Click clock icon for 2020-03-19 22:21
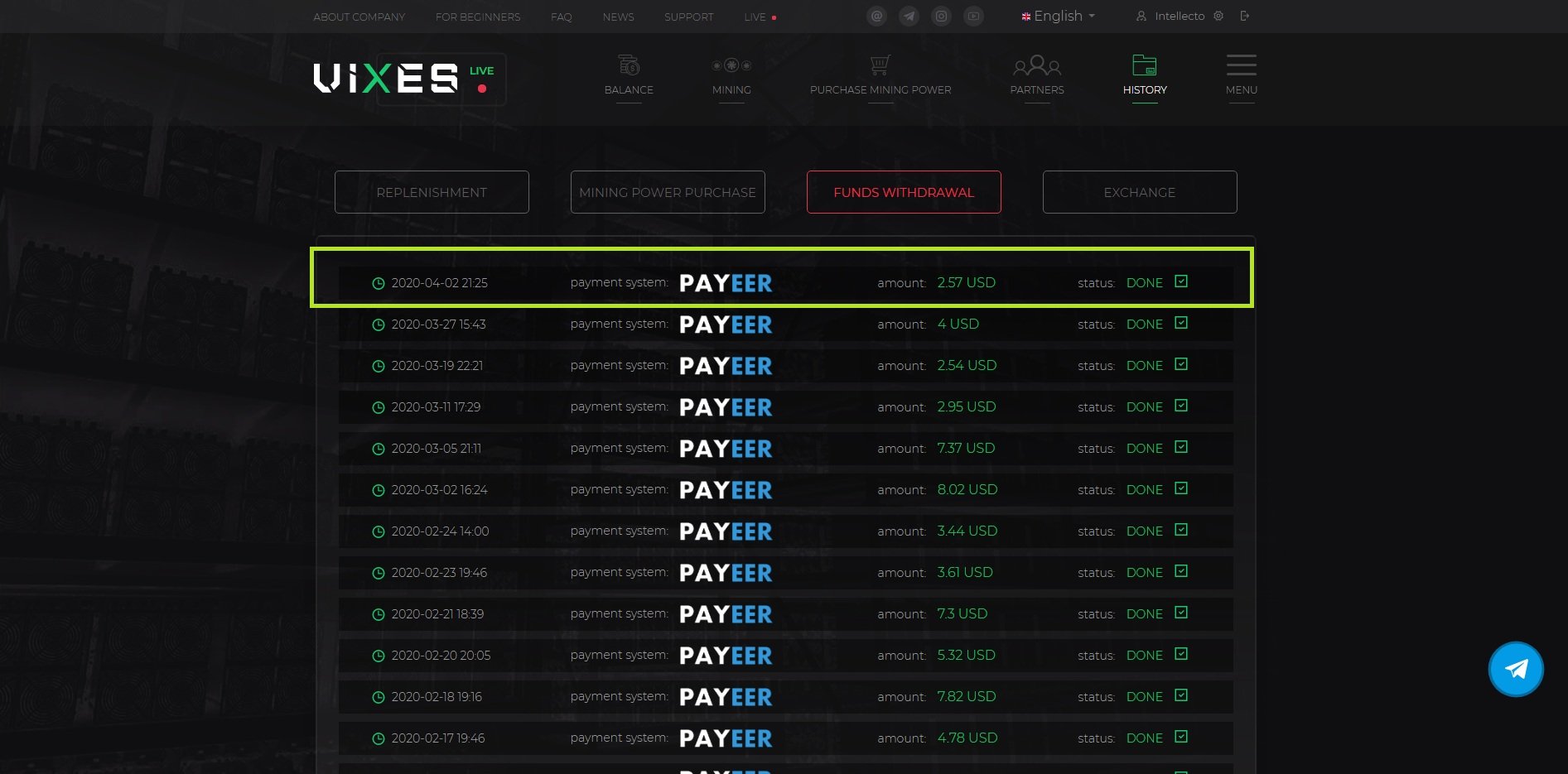This screenshot has height=774, width=1568. point(379,366)
